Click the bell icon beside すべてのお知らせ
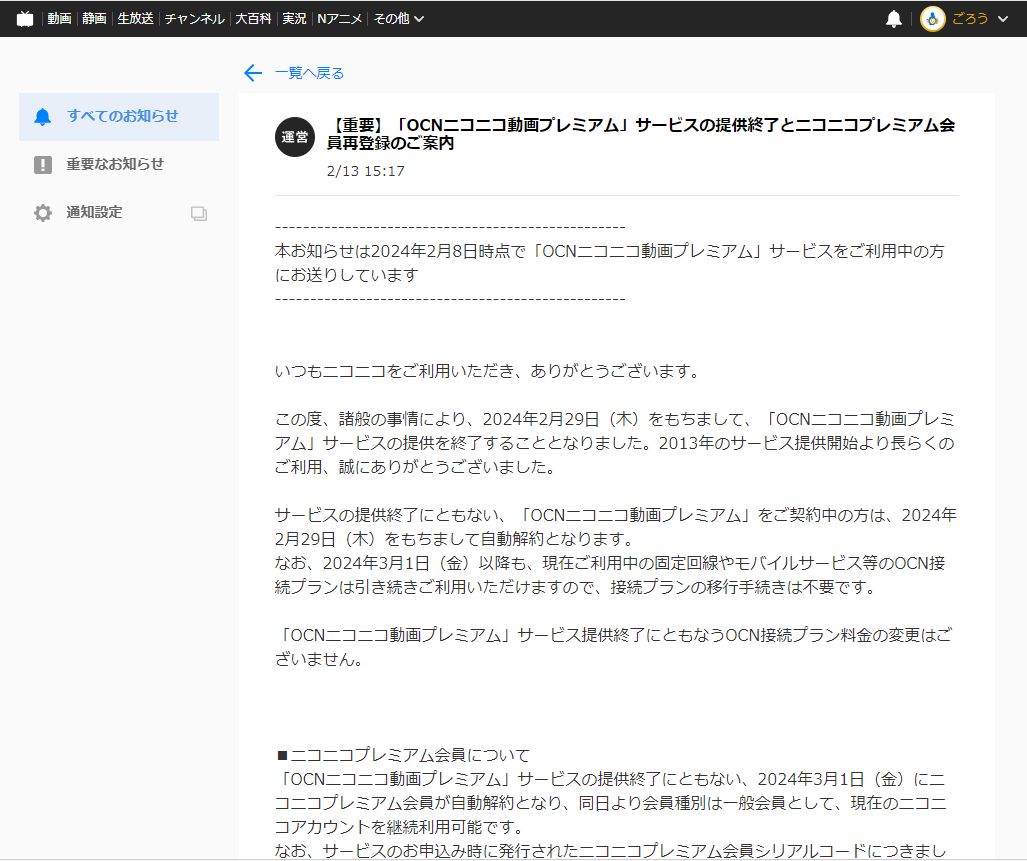This screenshot has width=1027, height=861. tap(43, 117)
